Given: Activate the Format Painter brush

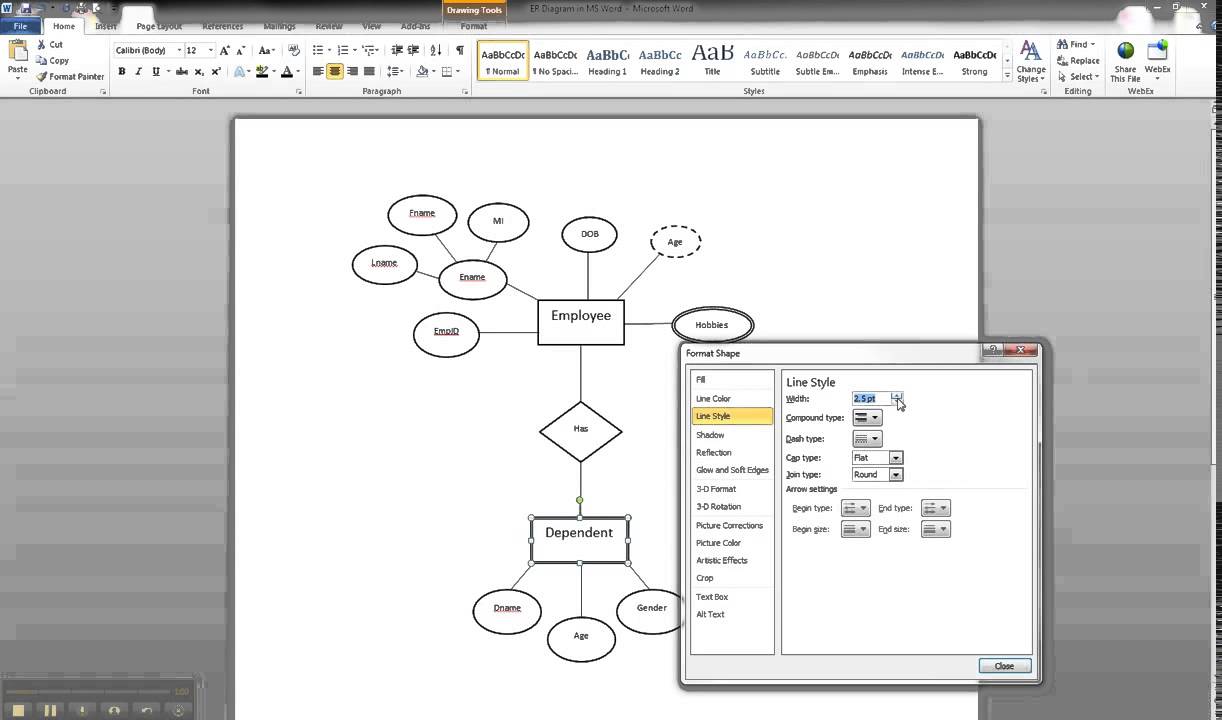Looking at the screenshot, I should coord(70,76).
